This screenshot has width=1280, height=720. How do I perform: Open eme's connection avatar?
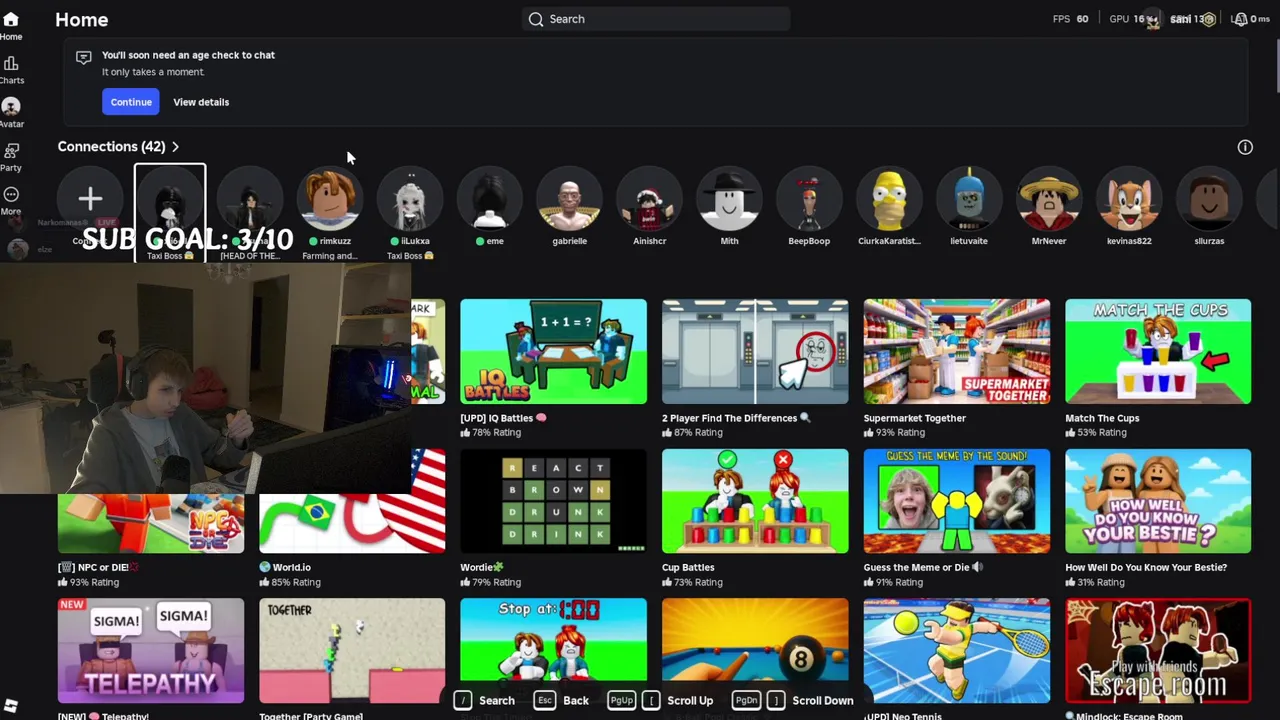tap(490, 199)
